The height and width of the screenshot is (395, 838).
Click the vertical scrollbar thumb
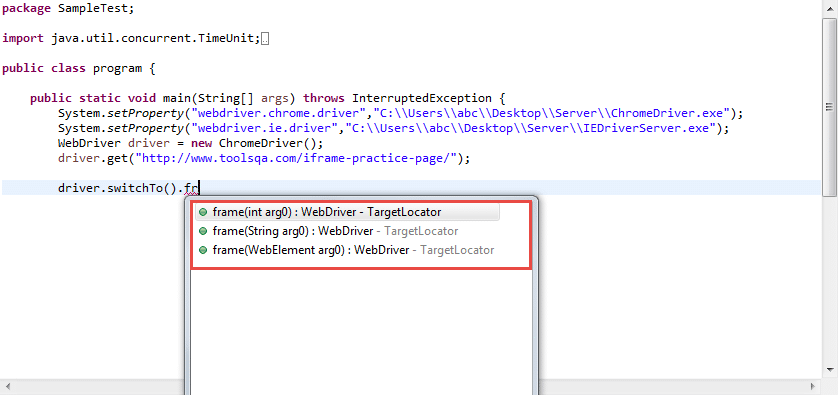830,106
